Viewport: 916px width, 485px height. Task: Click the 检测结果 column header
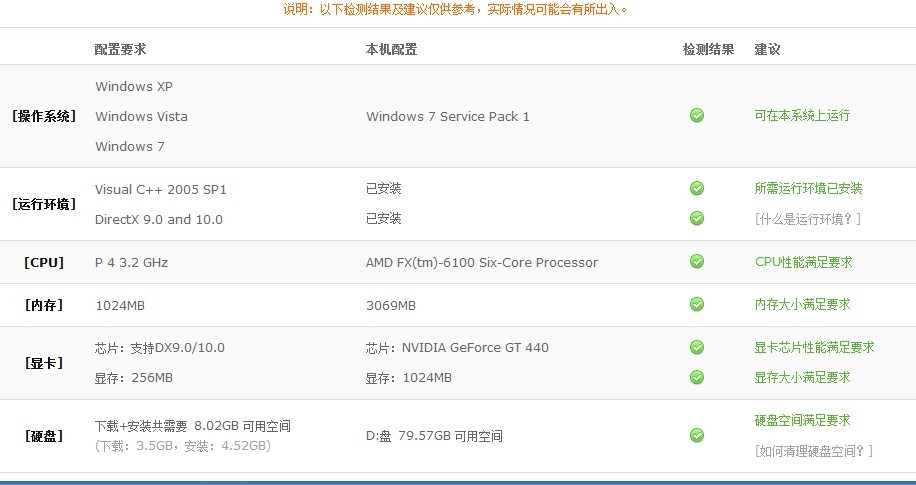[x=709, y=49]
